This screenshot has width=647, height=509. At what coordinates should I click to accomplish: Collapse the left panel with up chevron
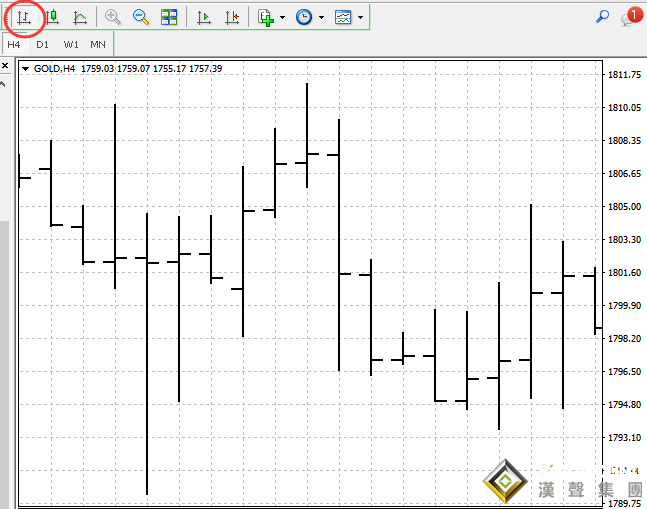click(3, 85)
